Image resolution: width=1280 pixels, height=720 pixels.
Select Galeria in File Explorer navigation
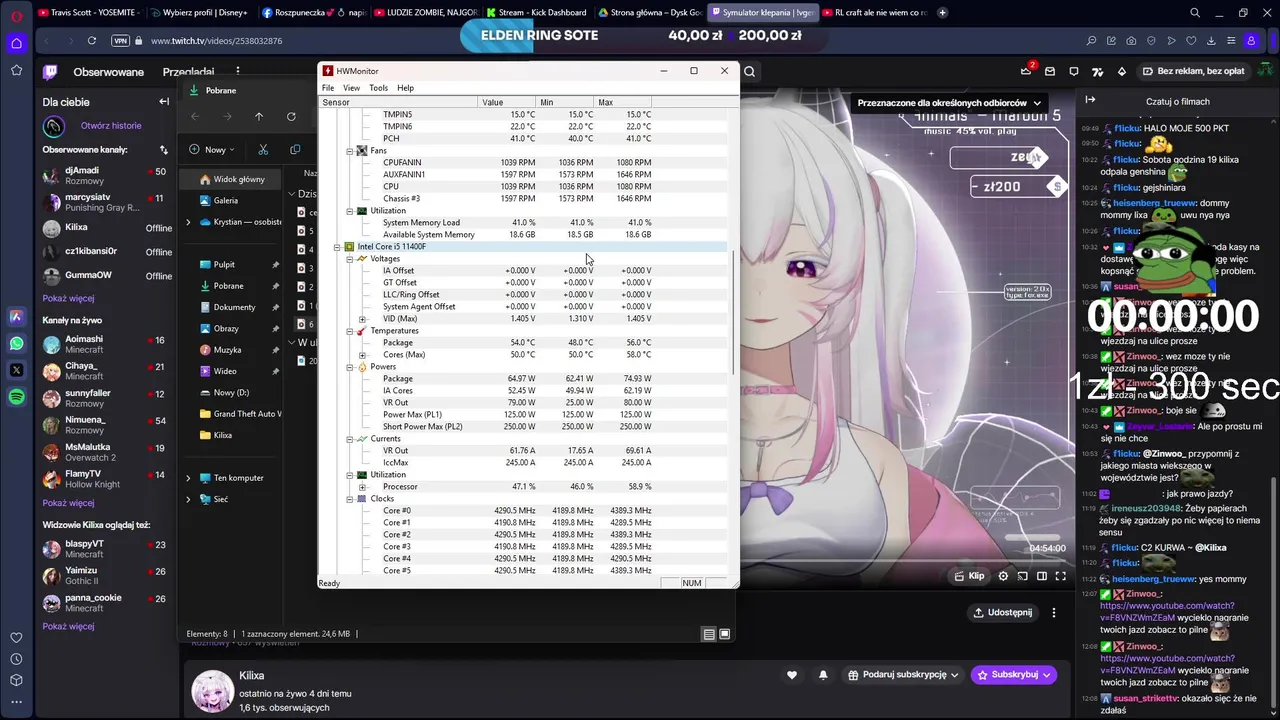pyautogui.click(x=226, y=201)
